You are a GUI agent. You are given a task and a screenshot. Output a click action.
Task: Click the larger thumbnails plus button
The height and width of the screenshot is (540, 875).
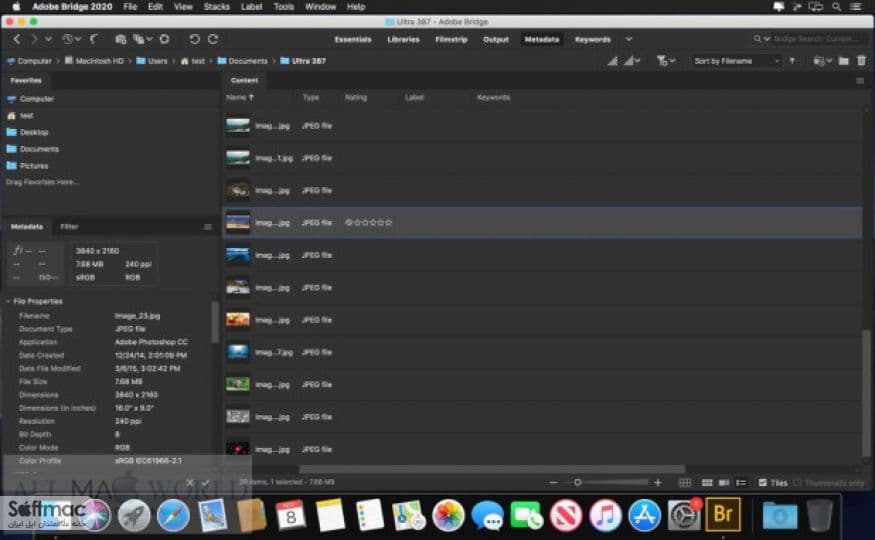(658, 483)
